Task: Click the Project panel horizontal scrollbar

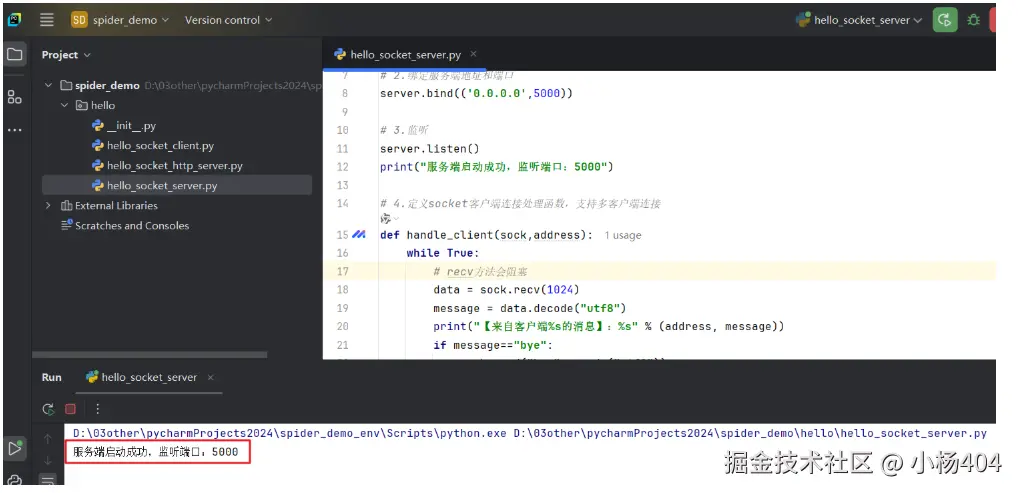Action: [x=149, y=355]
